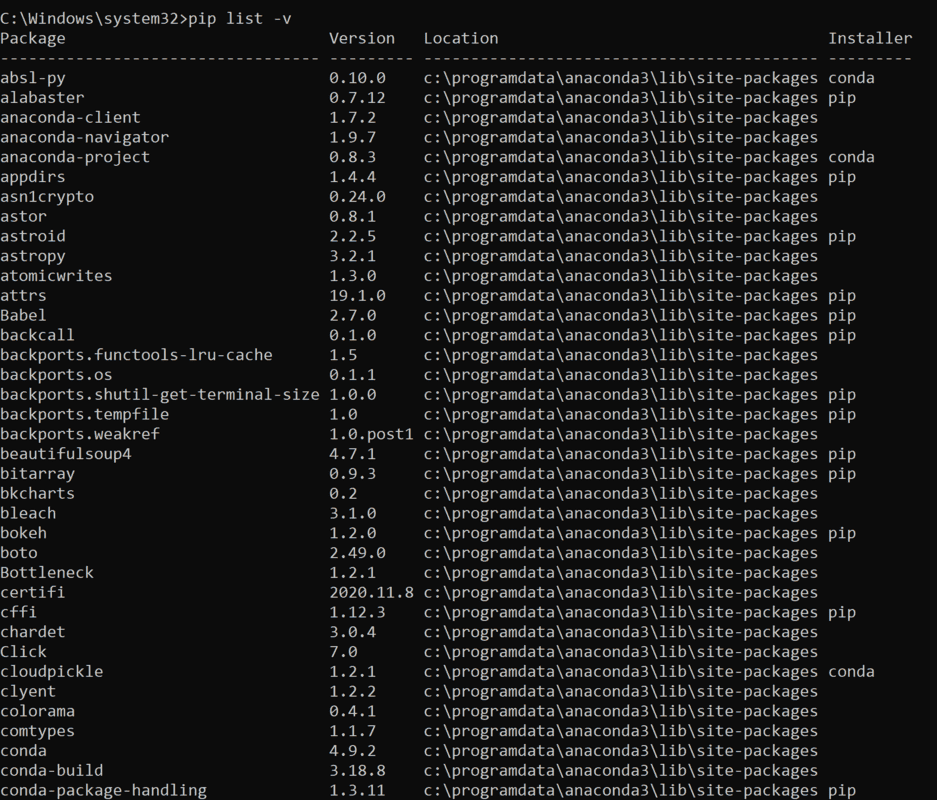Click the absl-py package name
937x800 pixels.
(33, 78)
